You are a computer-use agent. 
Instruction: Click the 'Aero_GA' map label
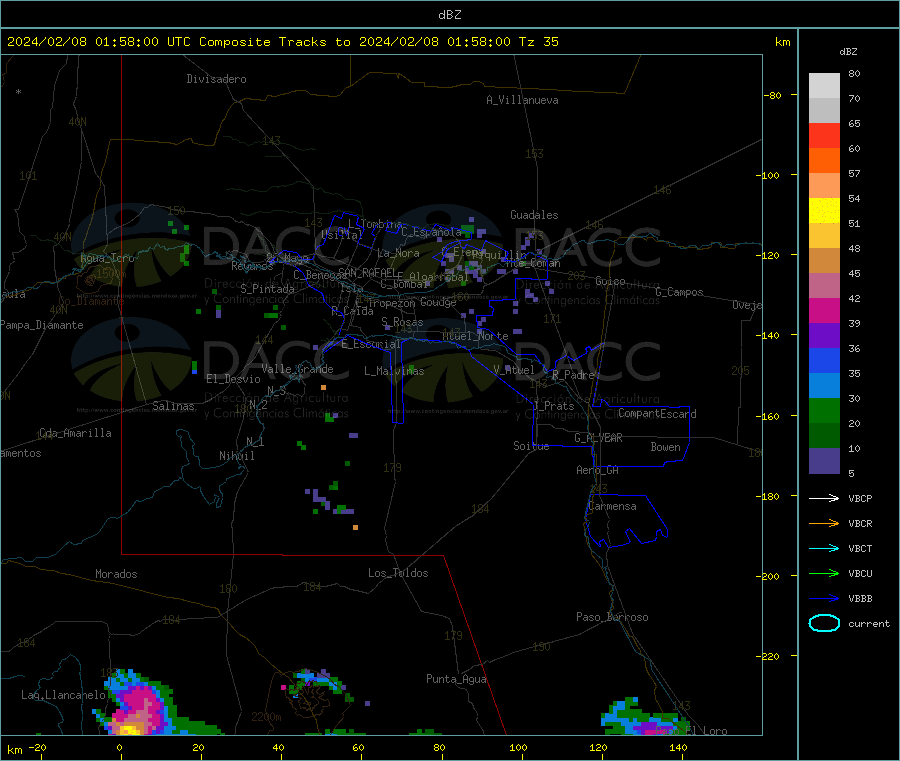[598, 470]
